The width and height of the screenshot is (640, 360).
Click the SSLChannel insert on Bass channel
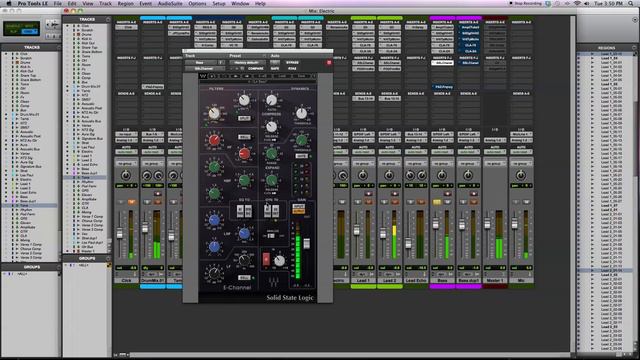coord(442,63)
